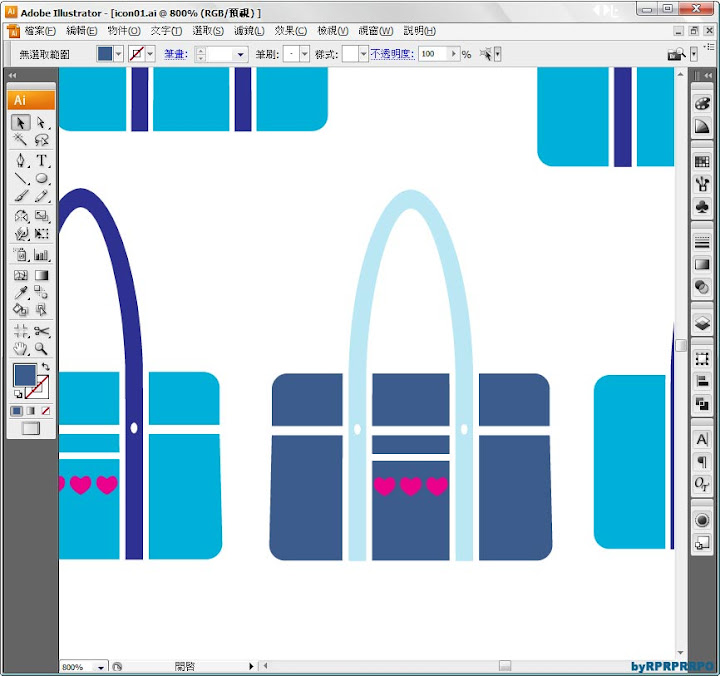The width and height of the screenshot is (720, 676).
Task: Swap fill and stroke colors
Action: pyautogui.click(x=46, y=367)
